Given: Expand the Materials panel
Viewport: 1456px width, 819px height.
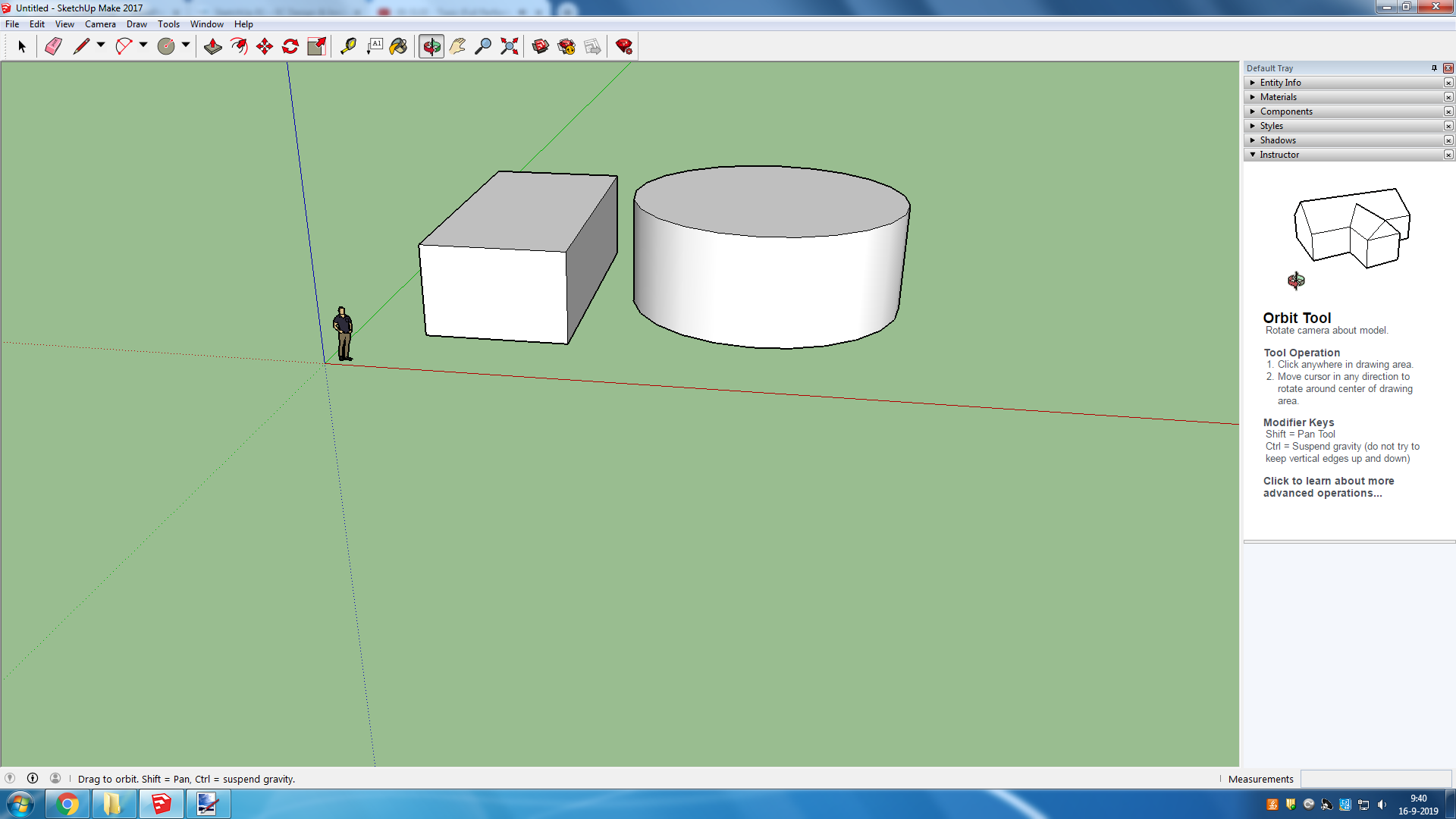Looking at the screenshot, I should tap(1278, 97).
